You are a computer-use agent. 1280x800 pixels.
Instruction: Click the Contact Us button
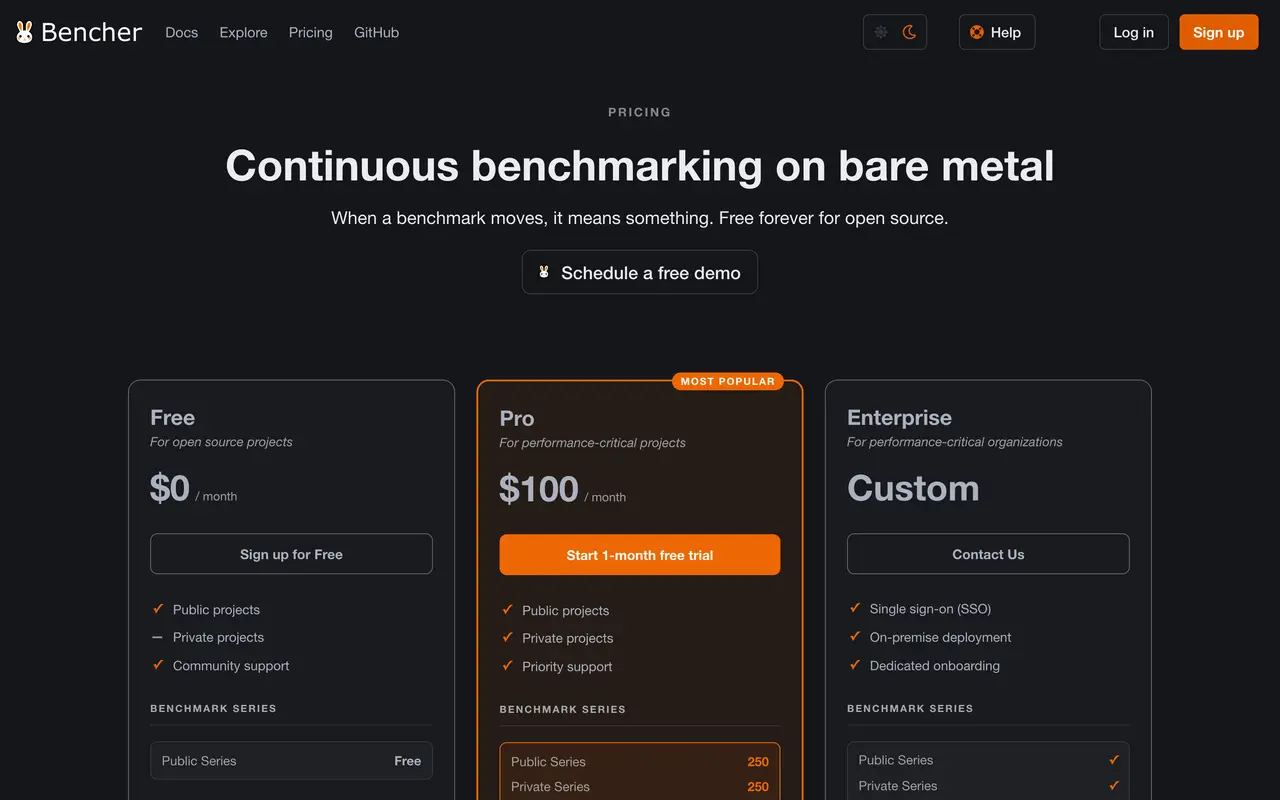click(988, 554)
